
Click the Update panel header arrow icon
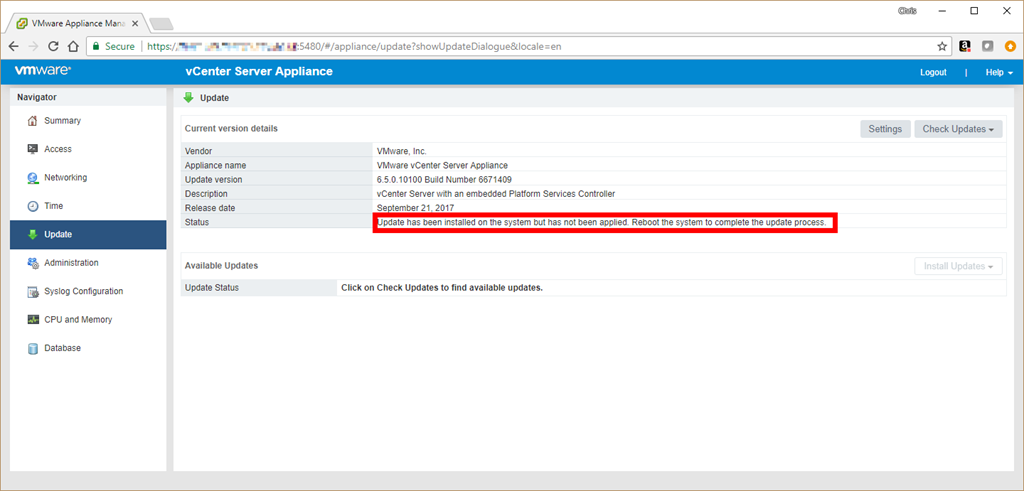[x=189, y=98]
